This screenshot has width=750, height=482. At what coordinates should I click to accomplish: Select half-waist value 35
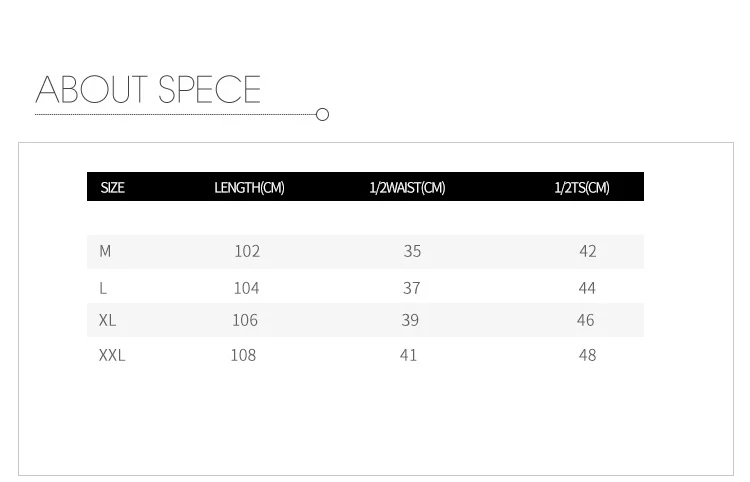(412, 252)
